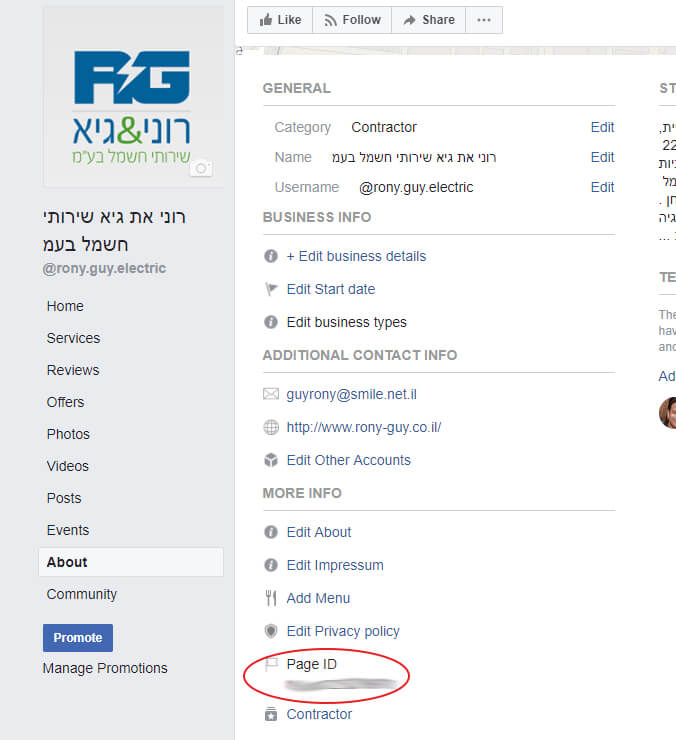Open the guyrony@smile.net.il email link
This screenshot has width=676, height=740.
(x=352, y=394)
